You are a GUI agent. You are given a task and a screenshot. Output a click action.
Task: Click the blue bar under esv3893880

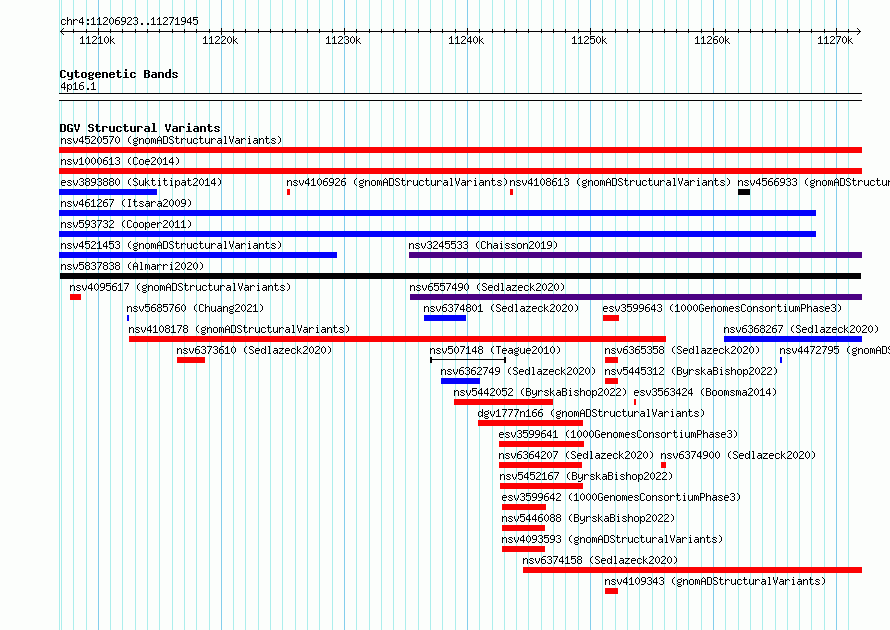coord(108,192)
